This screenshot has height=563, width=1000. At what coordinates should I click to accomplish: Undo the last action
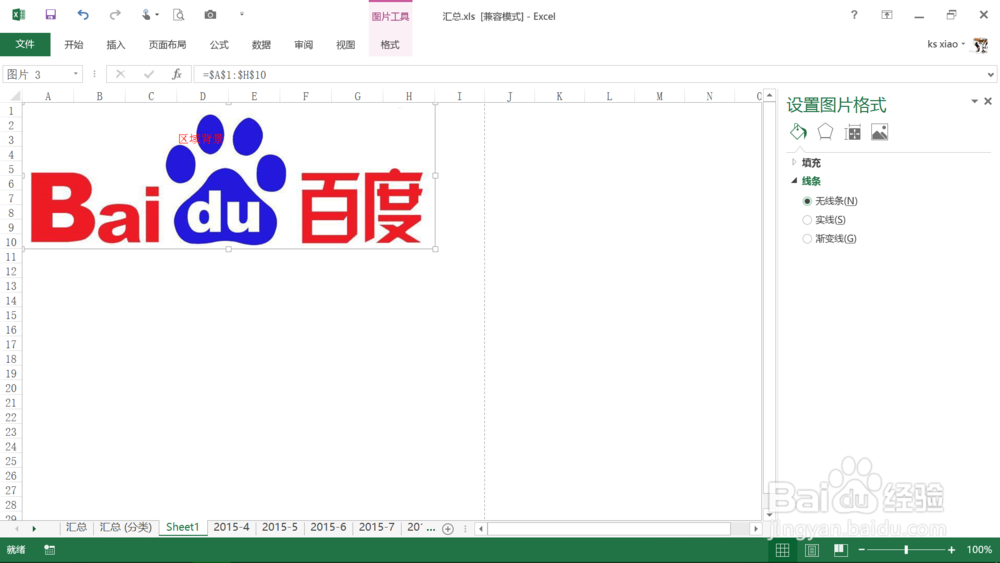pyautogui.click(x=83, y=15)
